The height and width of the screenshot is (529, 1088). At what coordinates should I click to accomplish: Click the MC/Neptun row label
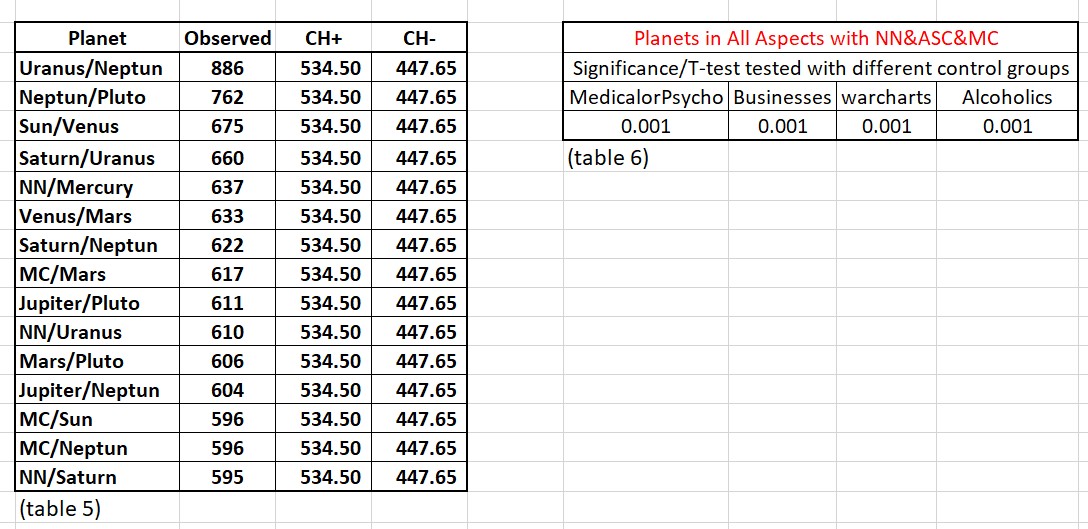coord(97,448)
